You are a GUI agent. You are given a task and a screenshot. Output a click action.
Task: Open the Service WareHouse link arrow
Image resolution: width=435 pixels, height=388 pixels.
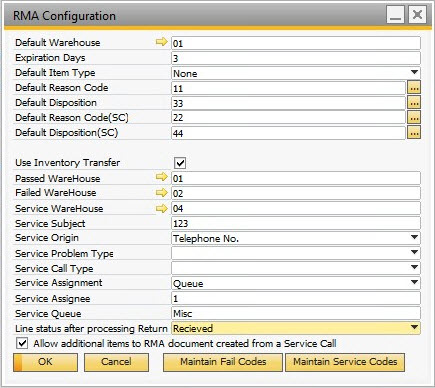(162, 208)
